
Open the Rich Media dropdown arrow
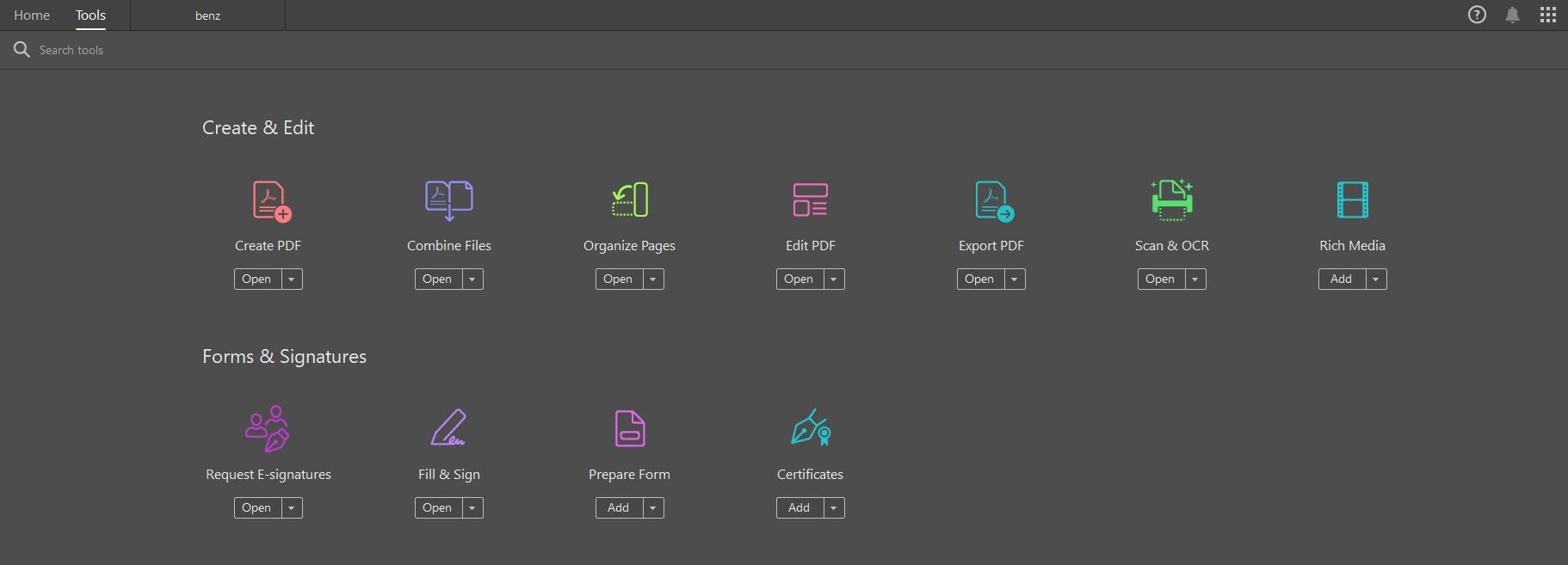[x=1376, y=279]
